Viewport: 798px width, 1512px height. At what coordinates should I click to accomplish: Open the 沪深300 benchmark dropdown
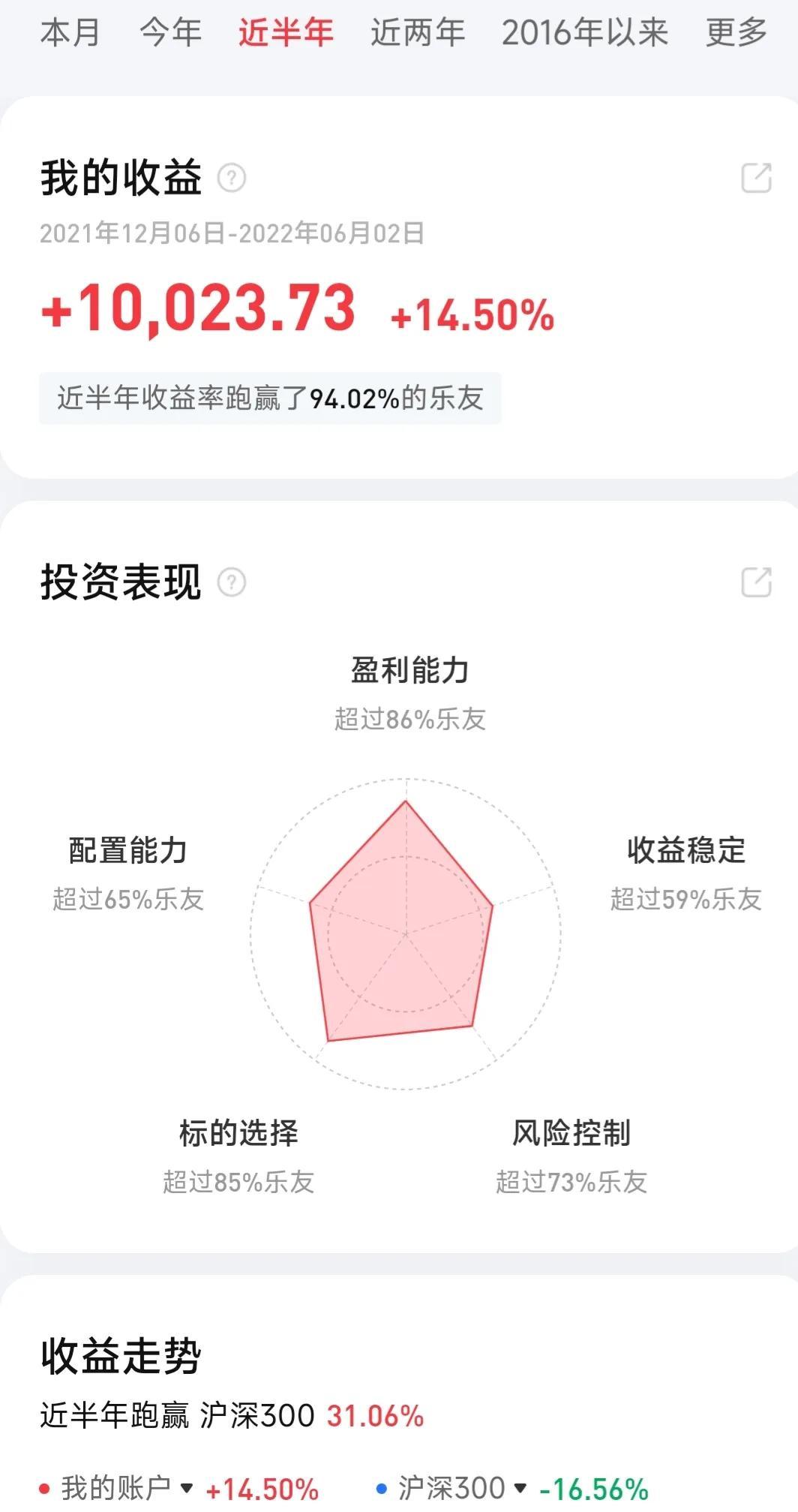coord(520,1488)
